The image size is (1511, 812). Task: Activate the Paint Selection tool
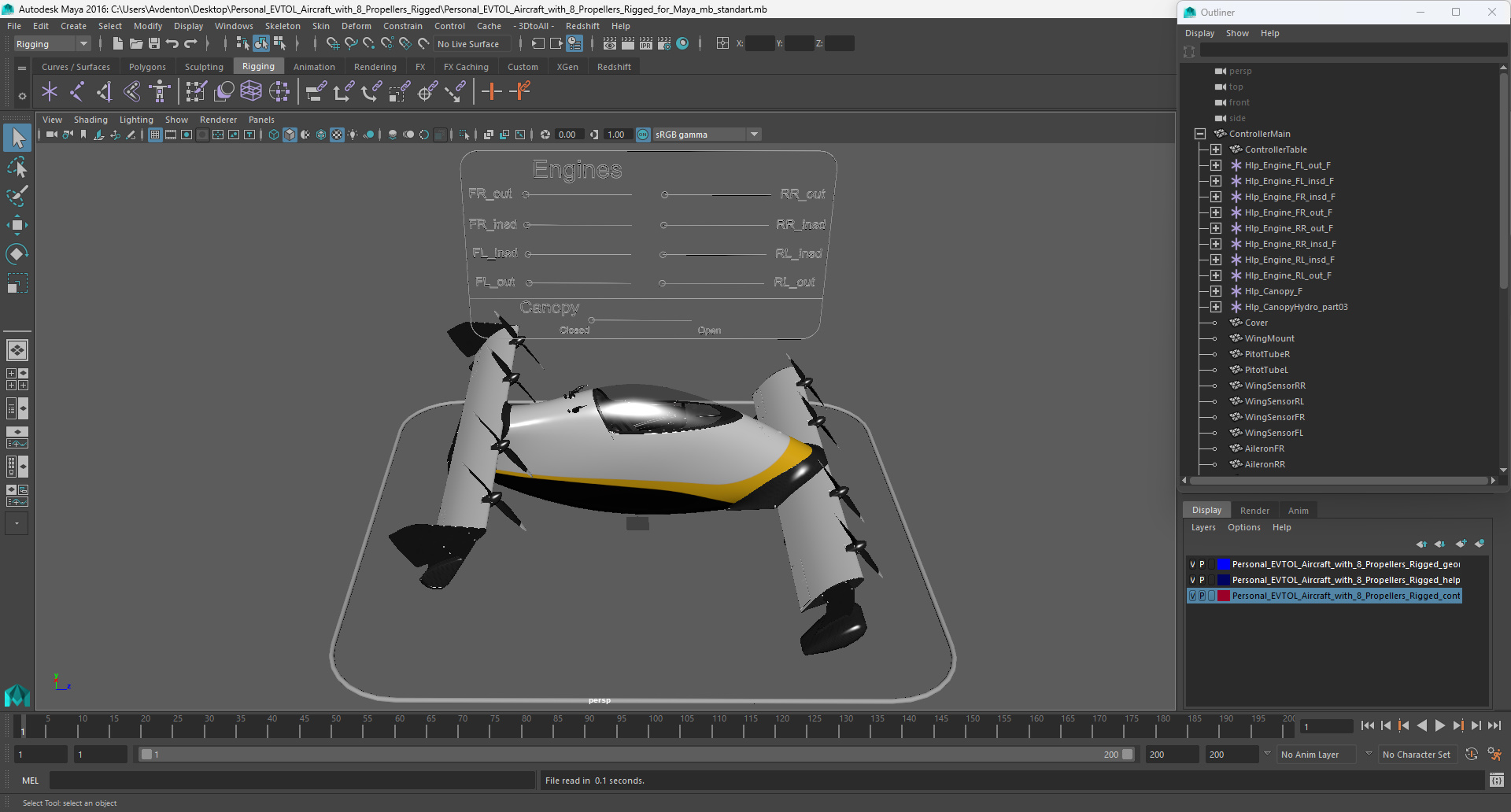click(17, 196)
